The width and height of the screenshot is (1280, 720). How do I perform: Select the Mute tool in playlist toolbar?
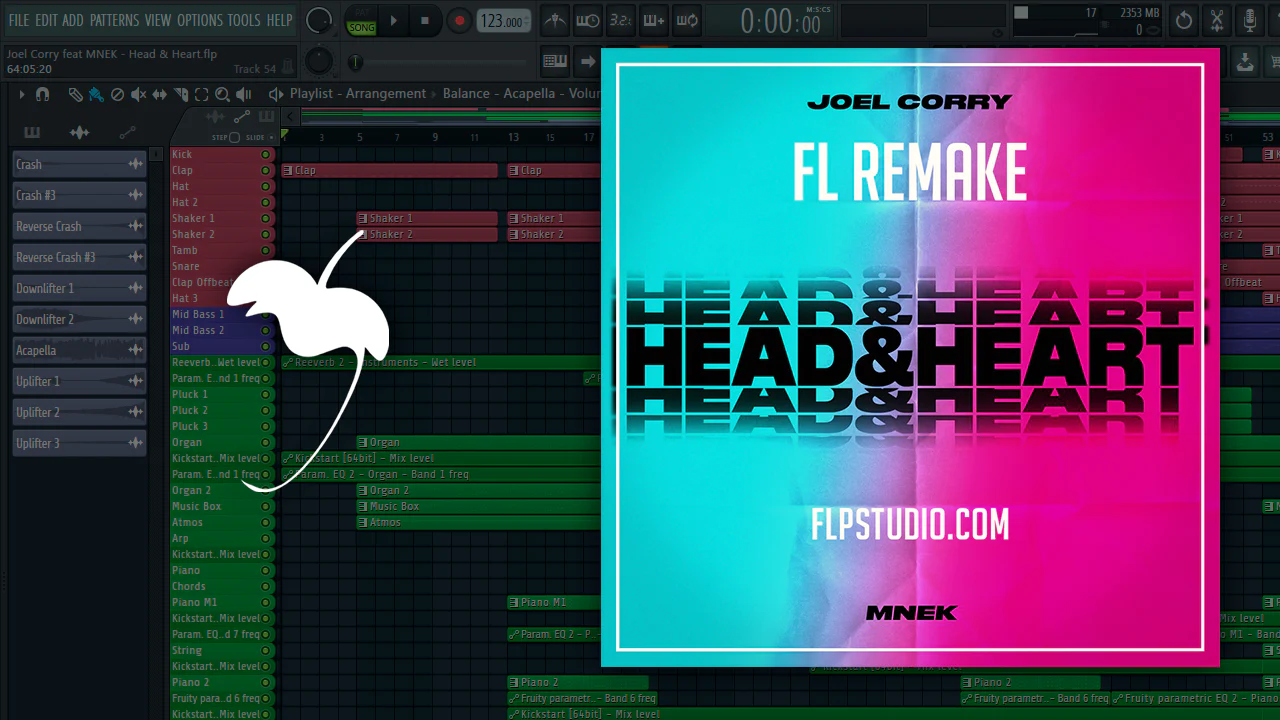[x=138, y=94]
